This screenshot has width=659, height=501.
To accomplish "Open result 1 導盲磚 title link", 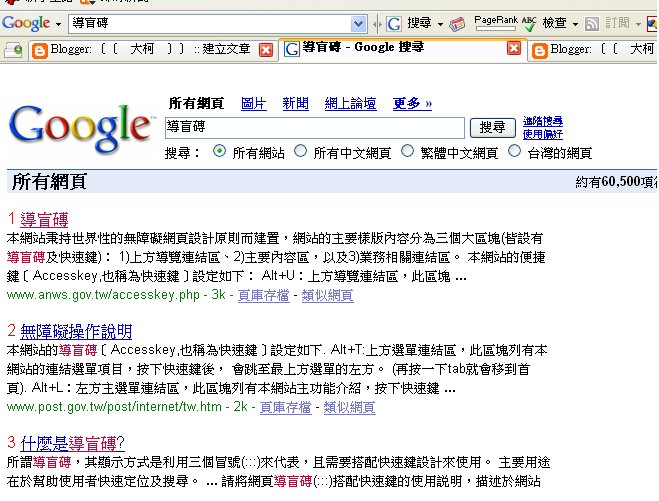I will click(44, 220).
